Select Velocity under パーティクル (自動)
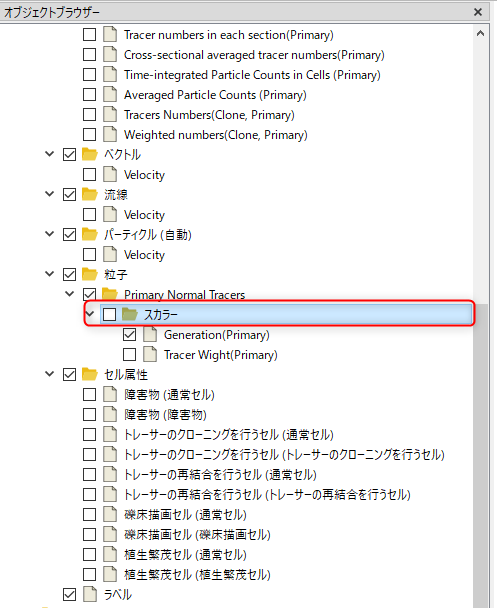497x608 pixels. (x=144, y=255)
